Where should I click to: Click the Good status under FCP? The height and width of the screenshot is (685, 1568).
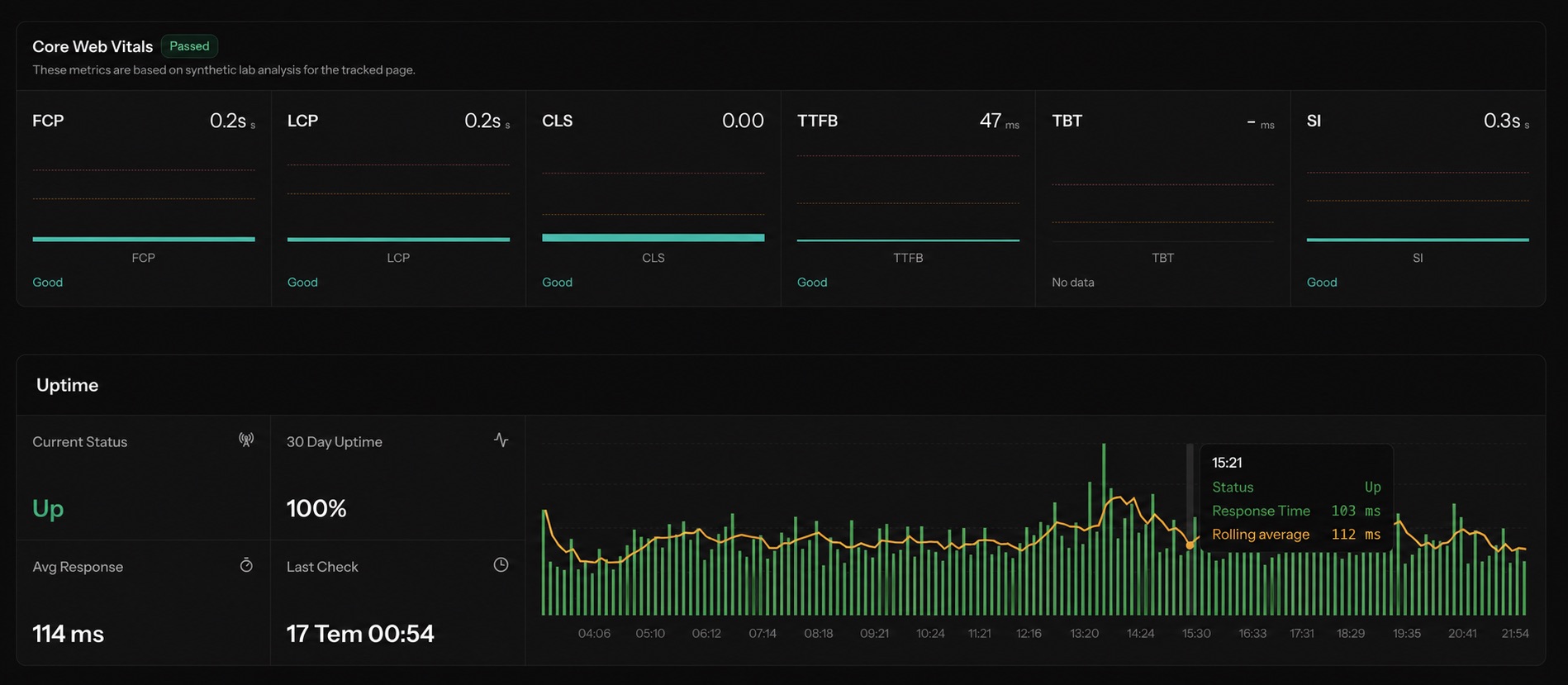click(47, 283)
